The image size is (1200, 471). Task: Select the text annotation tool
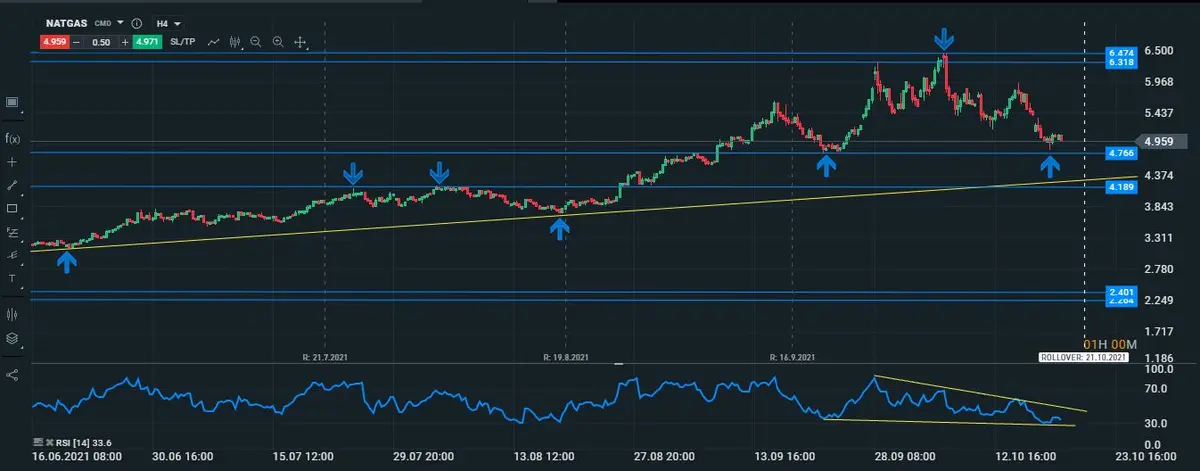click(12, 279)
